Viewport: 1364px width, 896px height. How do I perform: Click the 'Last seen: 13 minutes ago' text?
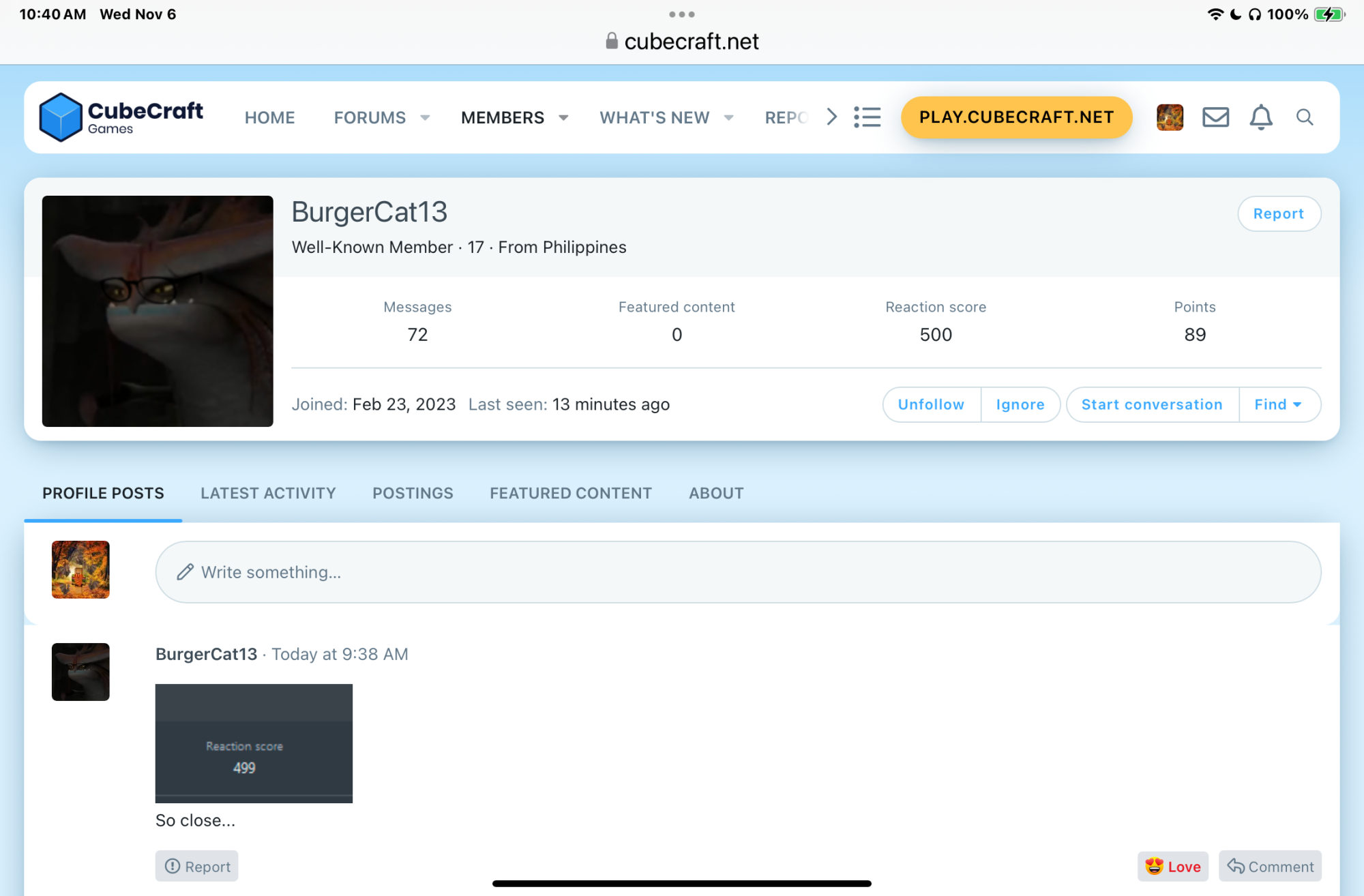tap(569, 404)
